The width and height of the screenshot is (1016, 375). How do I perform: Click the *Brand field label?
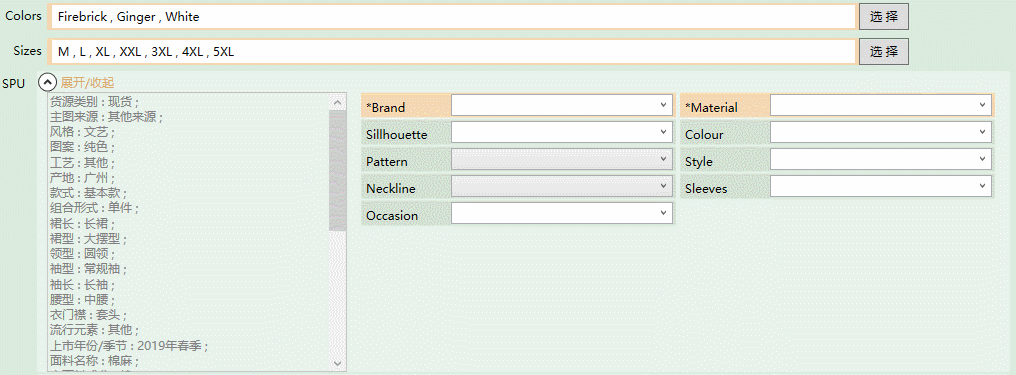[x=386, y=108]
